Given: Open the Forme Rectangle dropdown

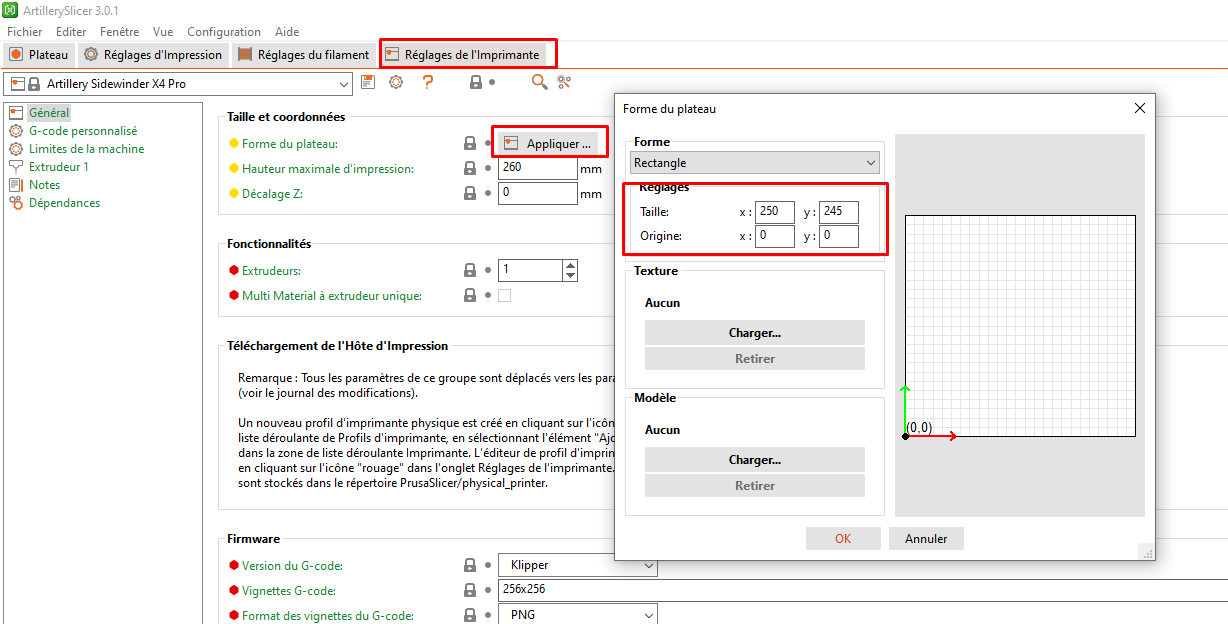Looking at the screenshot, I should 755,163.
